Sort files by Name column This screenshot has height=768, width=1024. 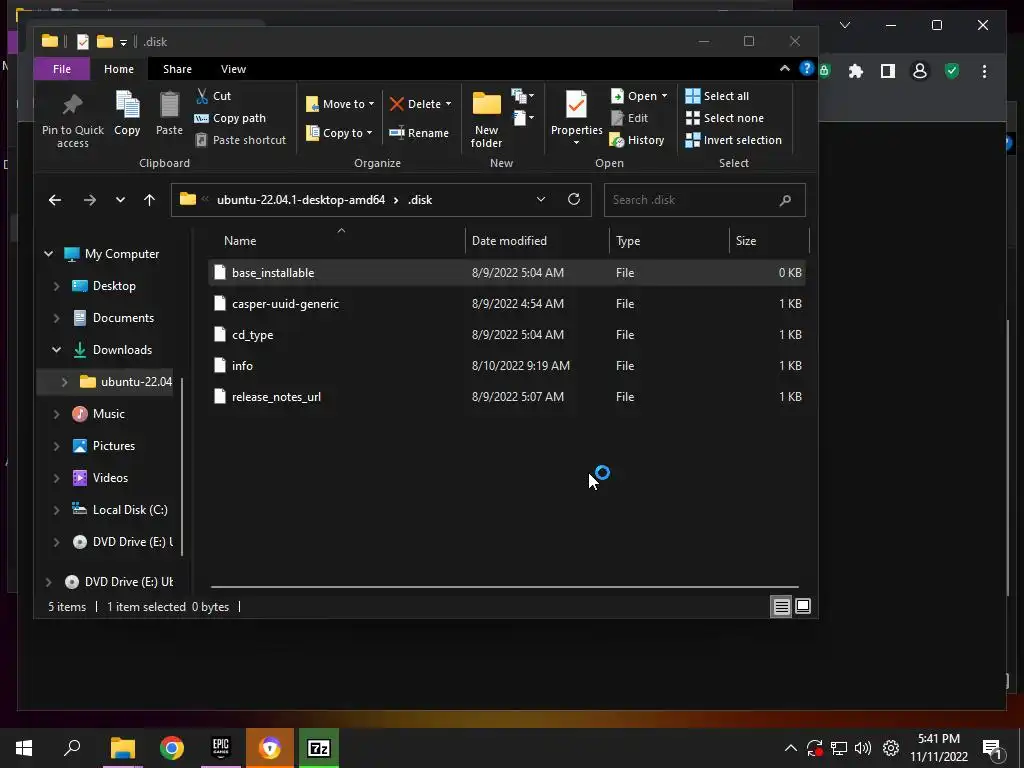pyautogui.click(x=338, y=241)
